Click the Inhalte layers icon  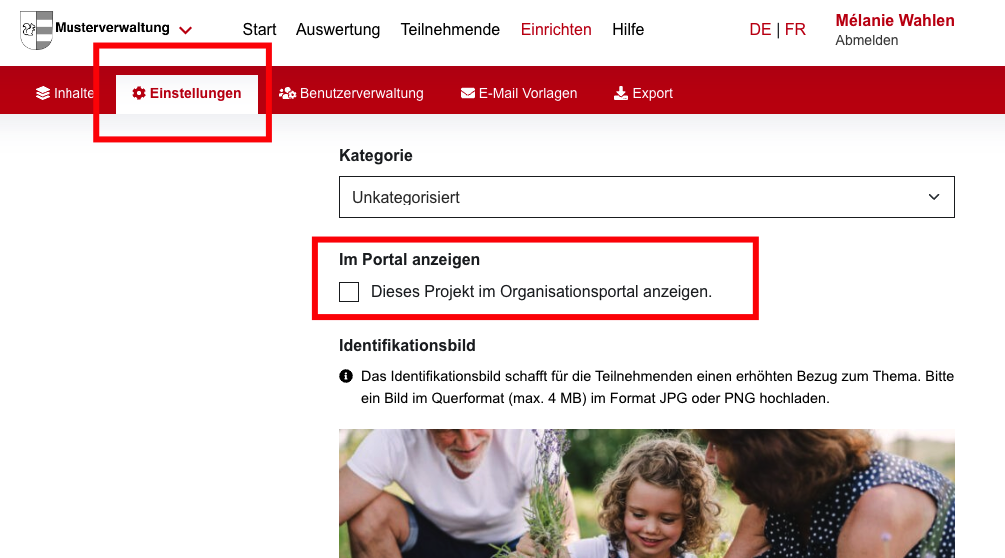coord(43,94)
